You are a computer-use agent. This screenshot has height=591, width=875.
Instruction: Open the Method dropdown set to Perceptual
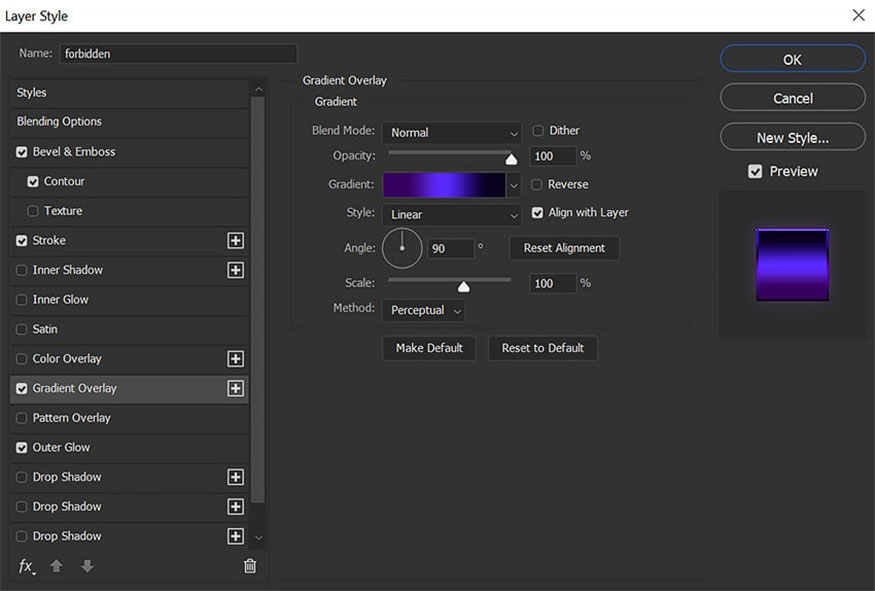[x=424, y=311]
